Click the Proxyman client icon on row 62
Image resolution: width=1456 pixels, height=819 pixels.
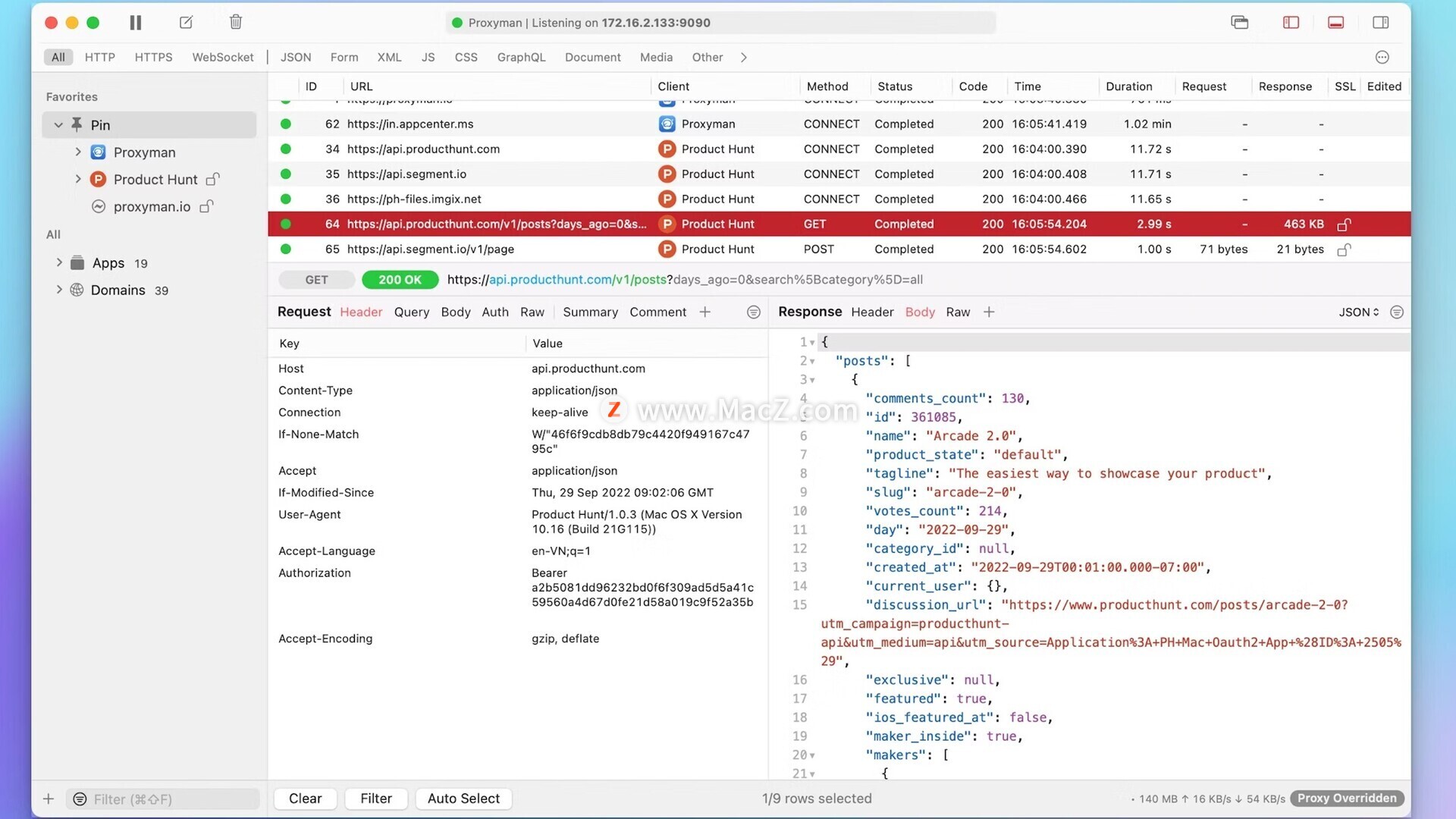click(667, 124)
